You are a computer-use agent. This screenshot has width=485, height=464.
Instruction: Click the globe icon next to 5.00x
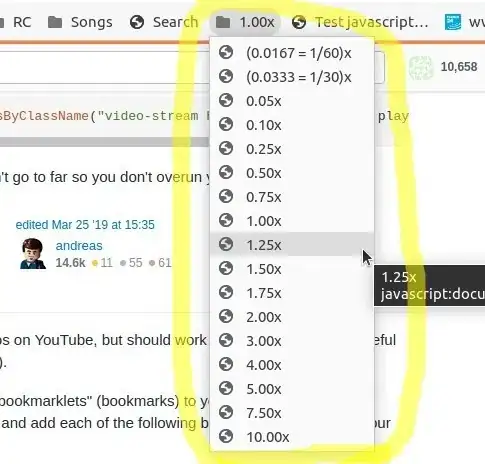(x=226, y=388)
